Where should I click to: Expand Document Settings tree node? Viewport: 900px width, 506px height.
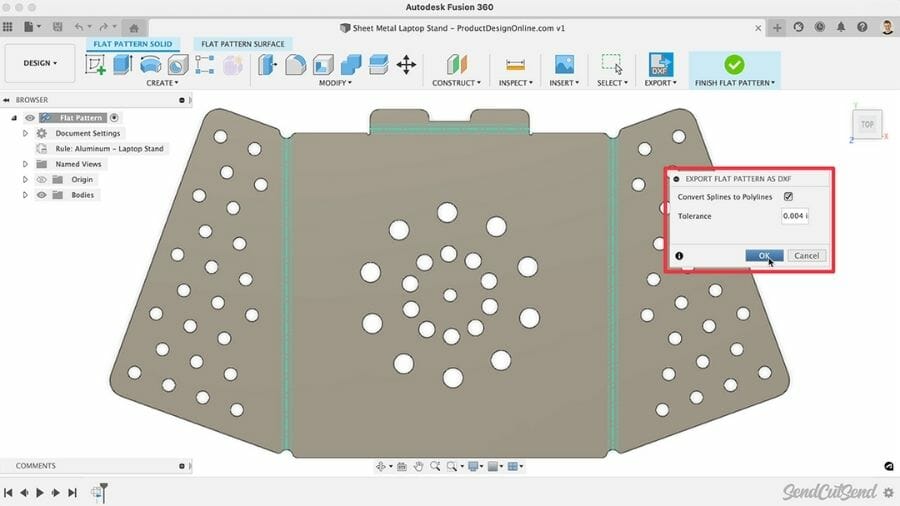[25, 133]
